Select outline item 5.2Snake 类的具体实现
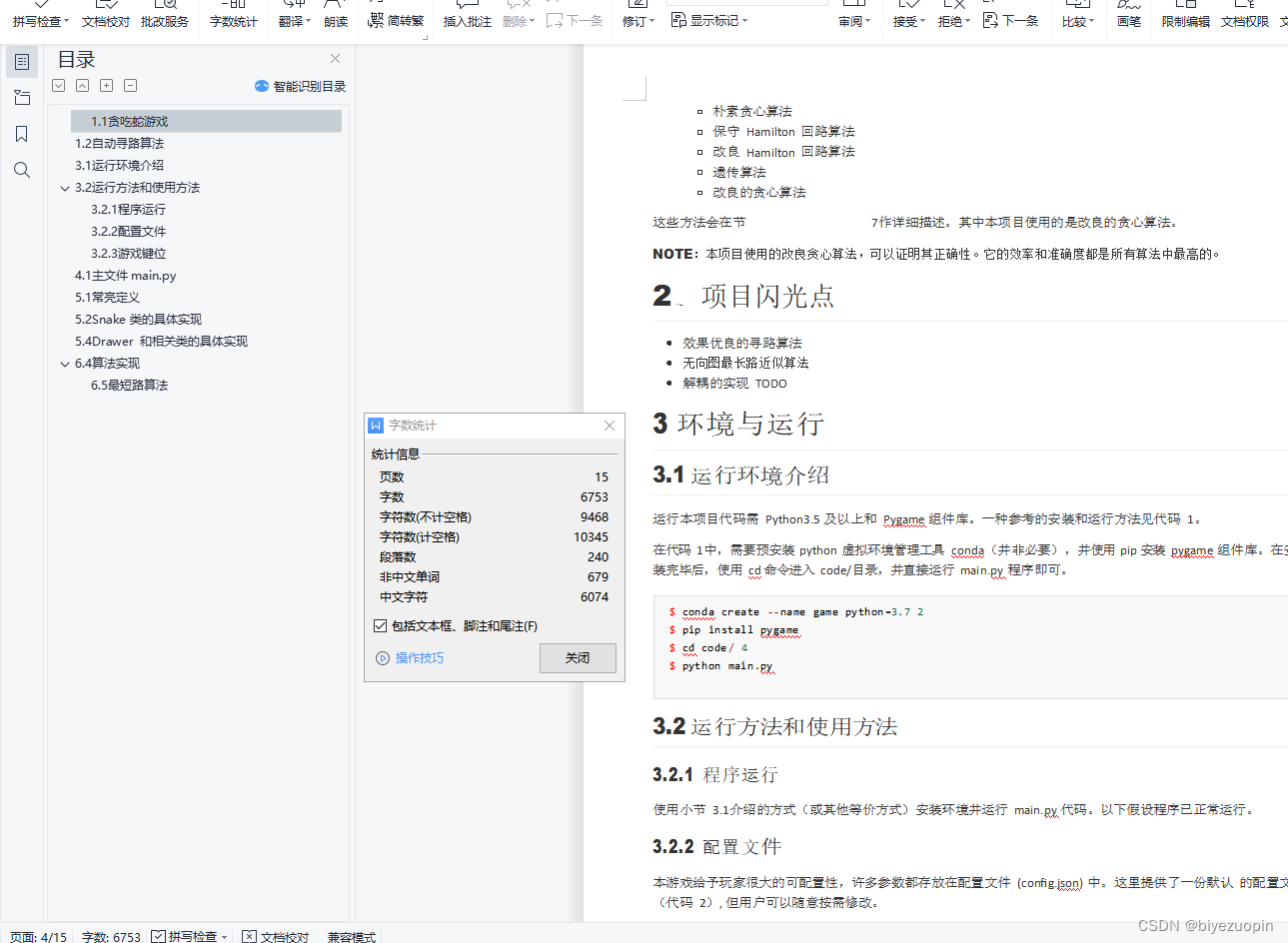This screenshot has height=943, width=1288. [138, 320]
